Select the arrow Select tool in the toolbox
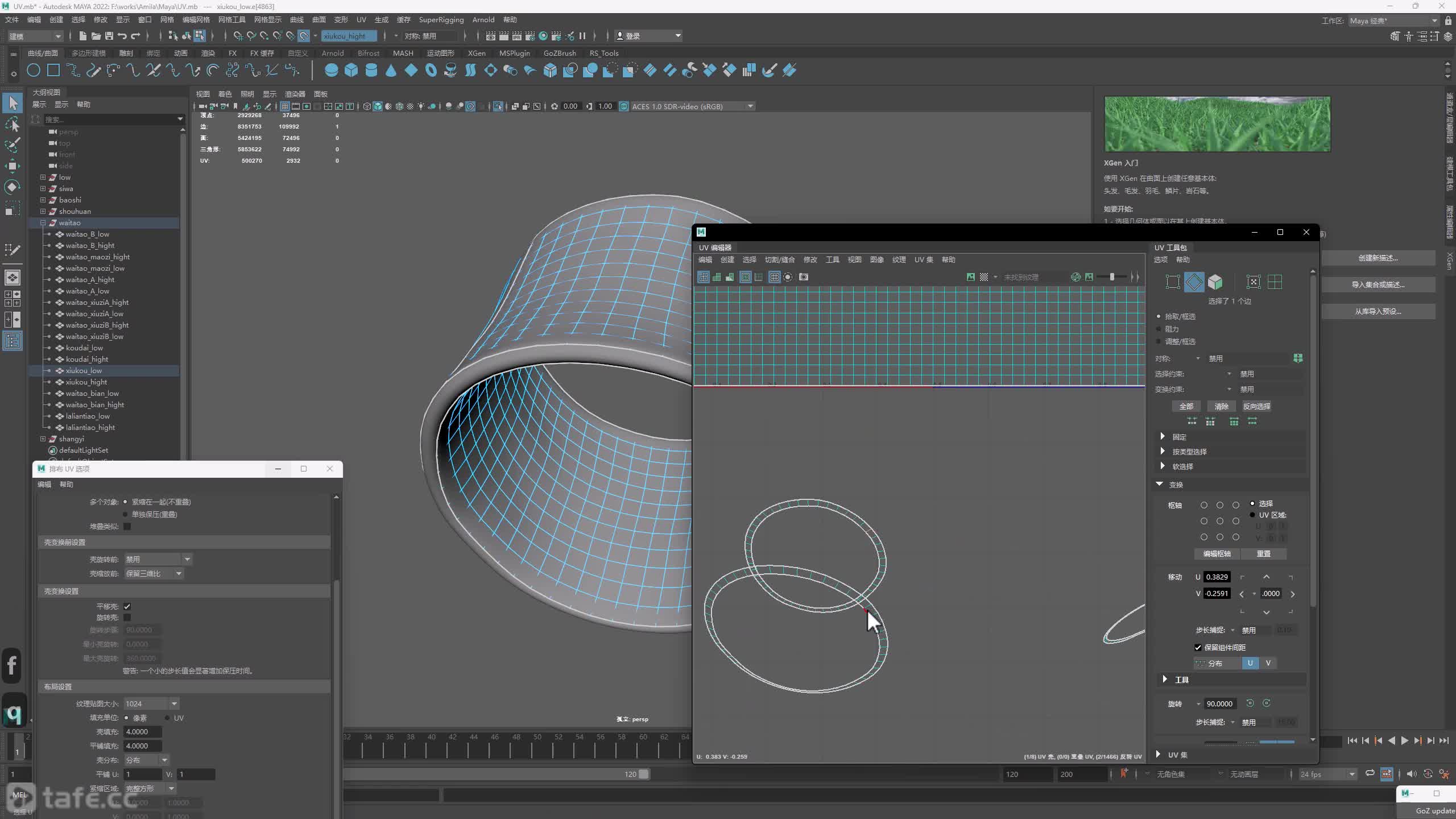The width and height of the screenshot is (1456, 819). [13, 103]
